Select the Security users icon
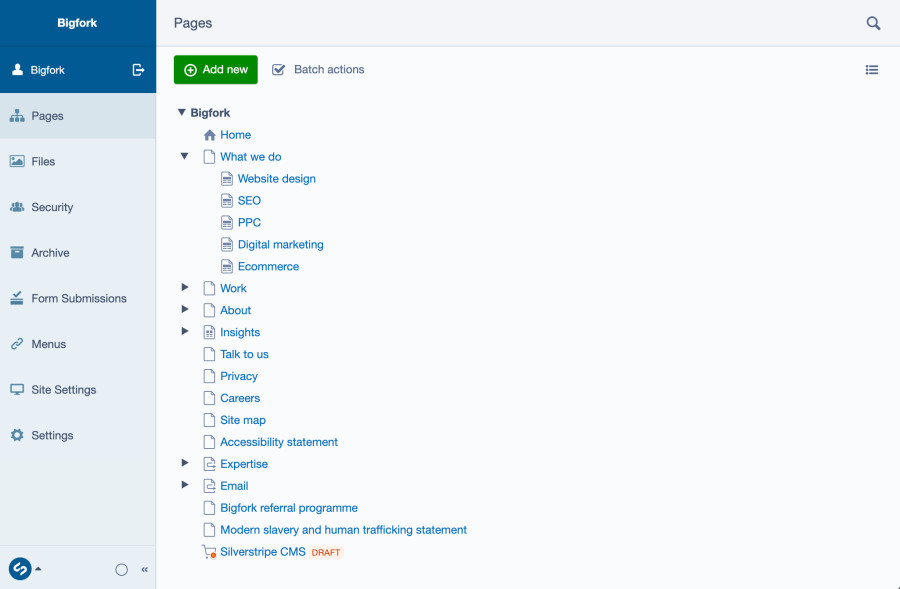Screen dimensions: 900x589 point(19,207)
